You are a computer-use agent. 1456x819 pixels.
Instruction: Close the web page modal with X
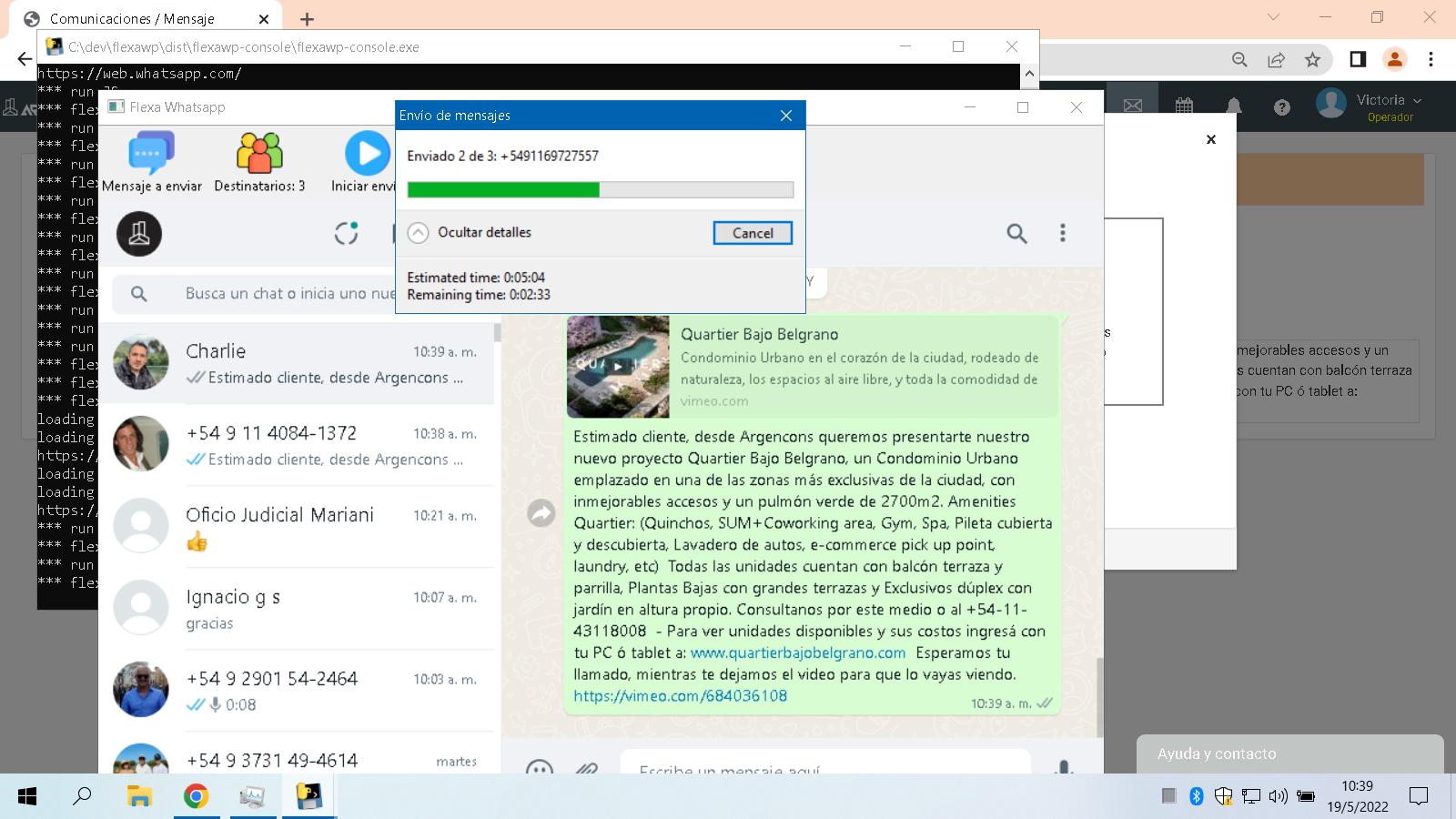point(1211,139)
